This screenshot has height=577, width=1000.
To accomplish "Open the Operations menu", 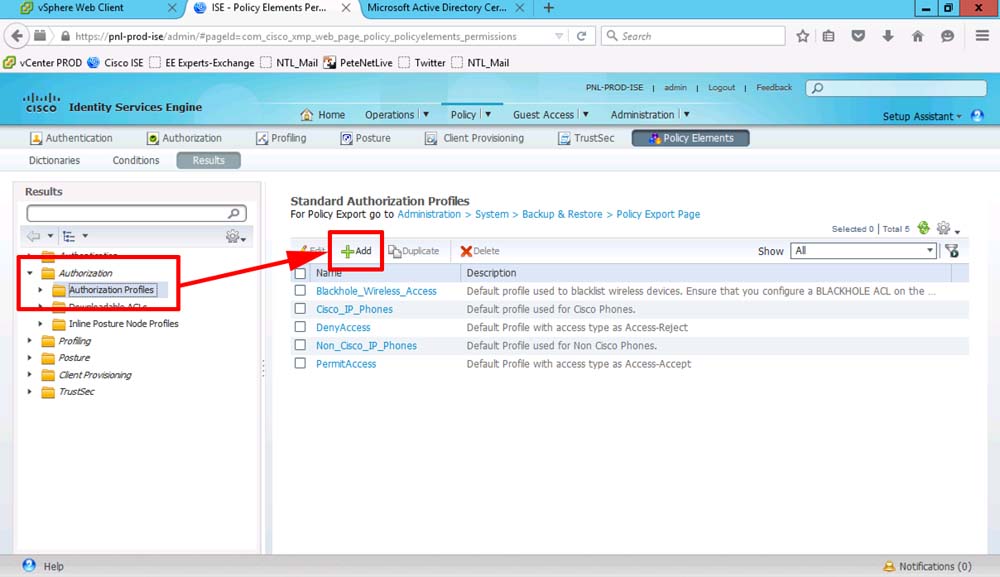I will (x=397, y=115).
